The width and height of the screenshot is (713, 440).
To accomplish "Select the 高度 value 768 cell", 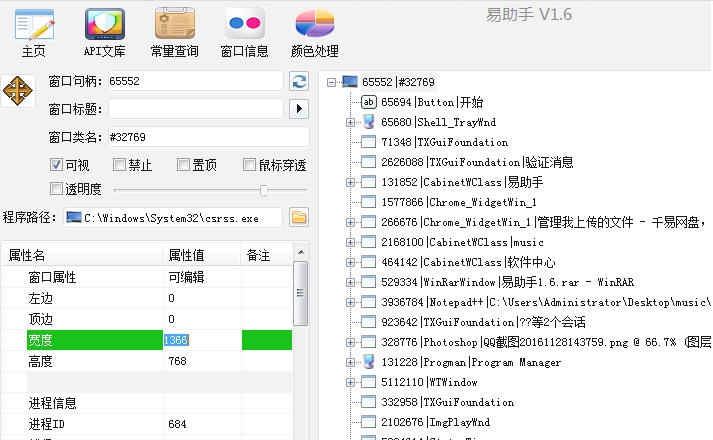I will pos(202,361).
